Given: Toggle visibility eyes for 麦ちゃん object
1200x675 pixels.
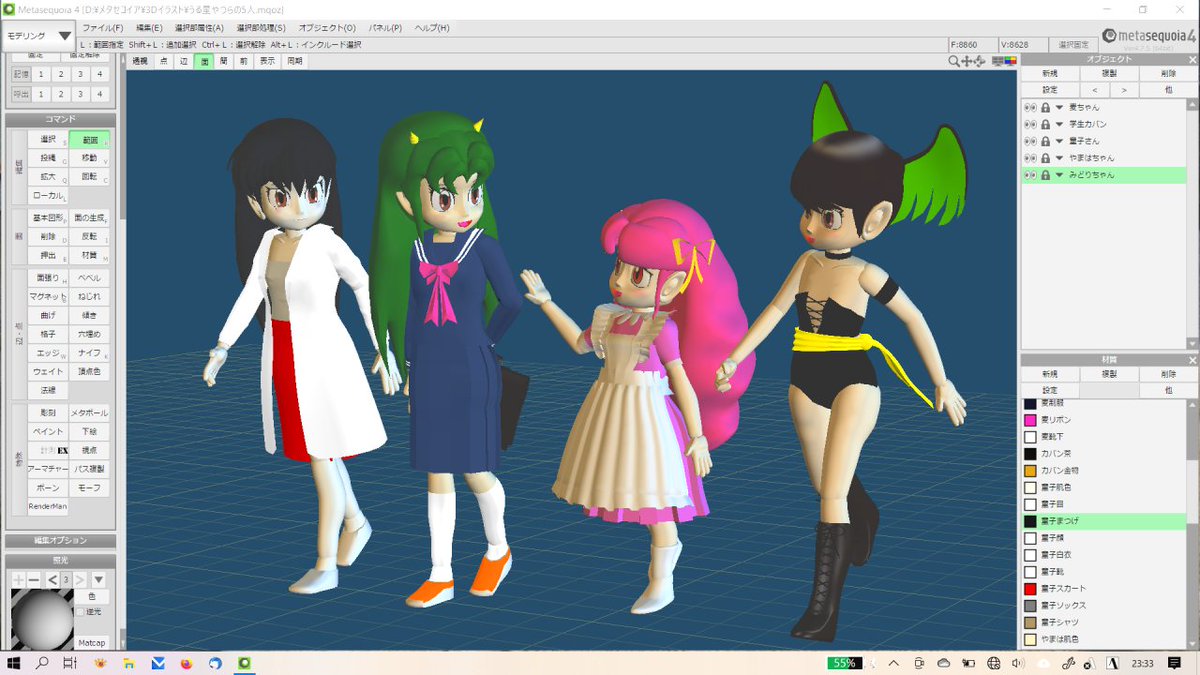Looking at the screenshot, I should [1030, 107].
